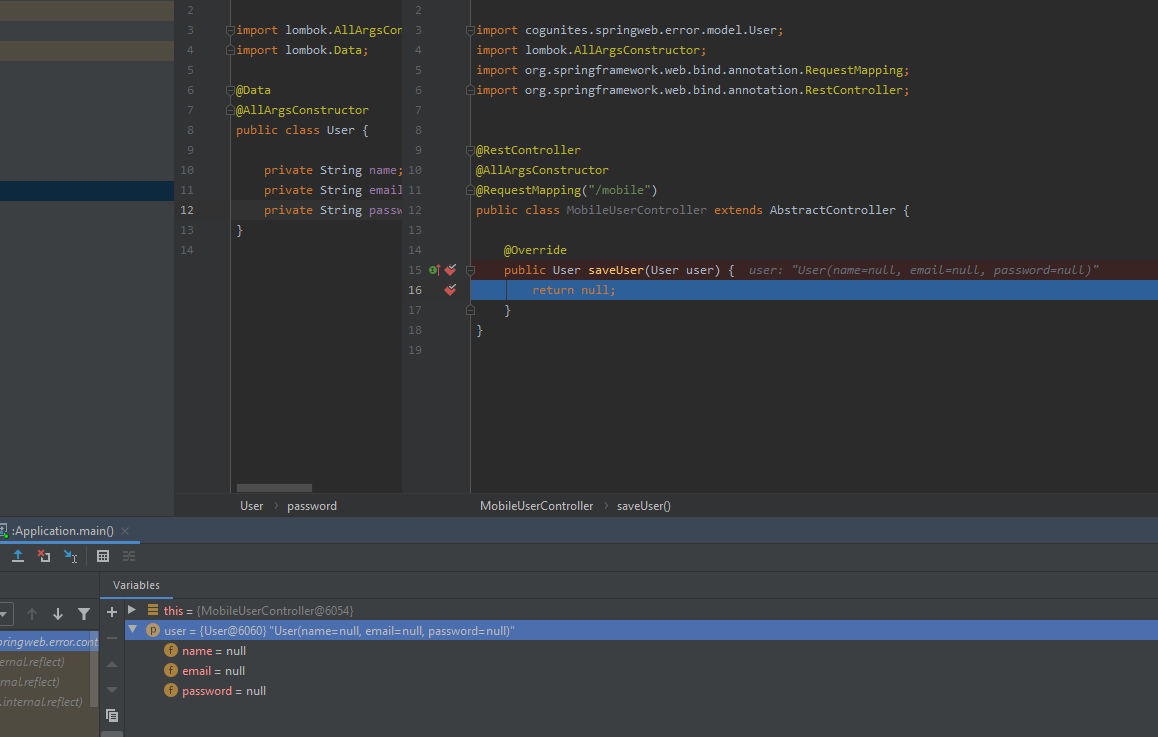This screenshot has width=1158, height=737.
Task: Click the MobileUserController breadcrumb
Action: [536, 506]
